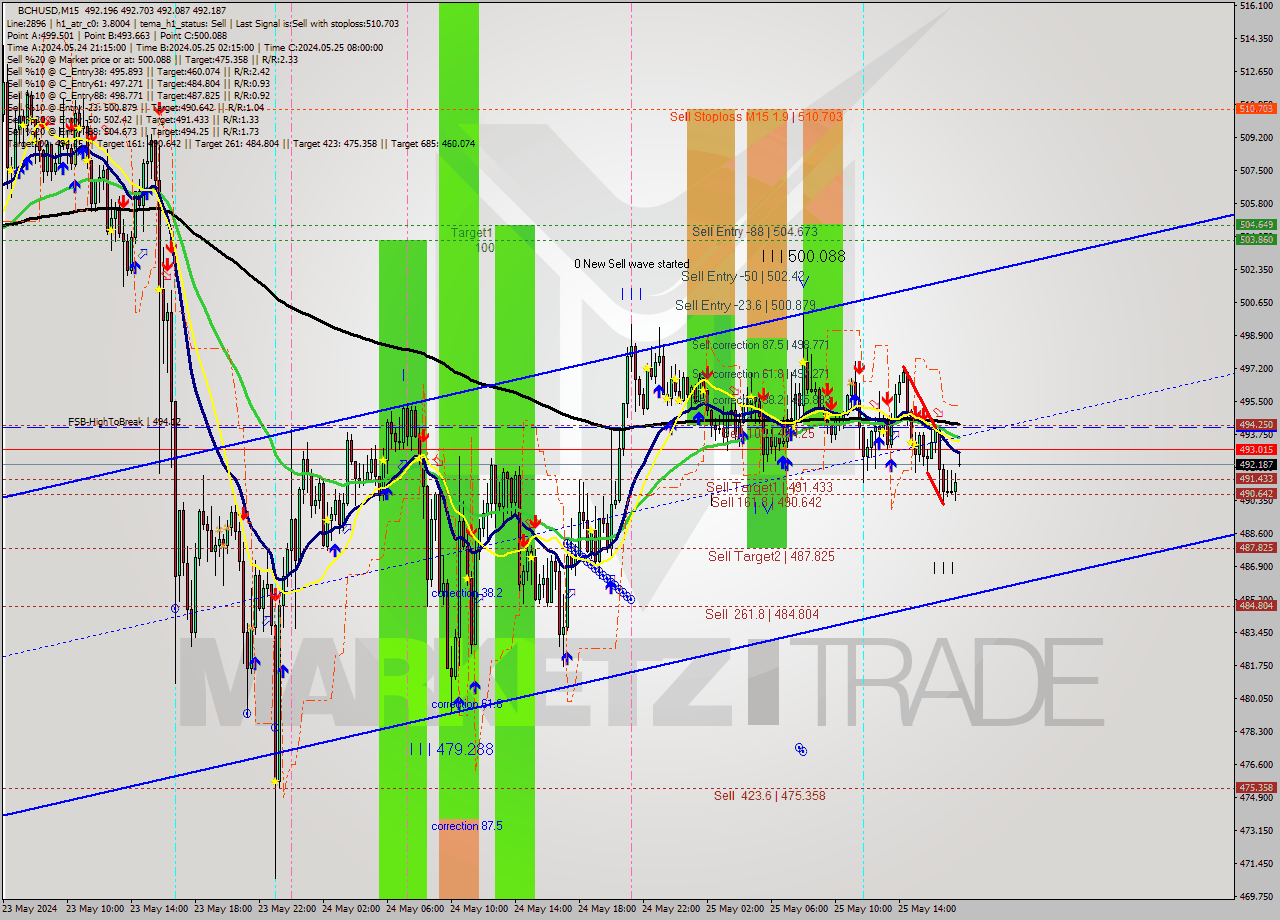Click the 'Sell 261.8 | 484.804' label

(762, 614)
